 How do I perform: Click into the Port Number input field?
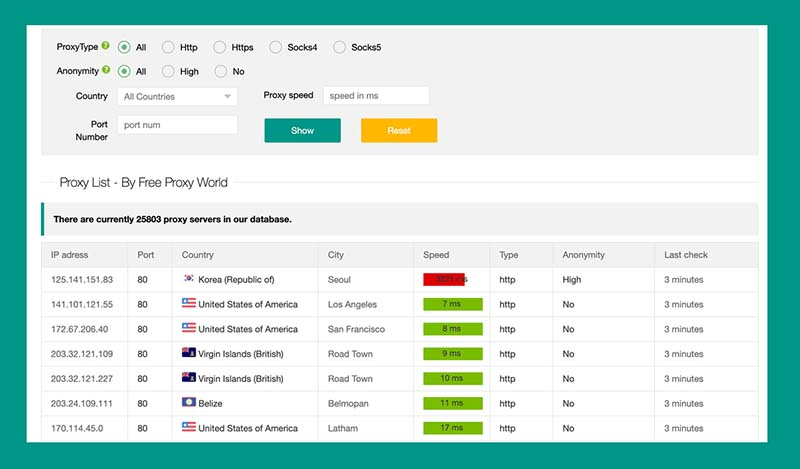(177, 125)
